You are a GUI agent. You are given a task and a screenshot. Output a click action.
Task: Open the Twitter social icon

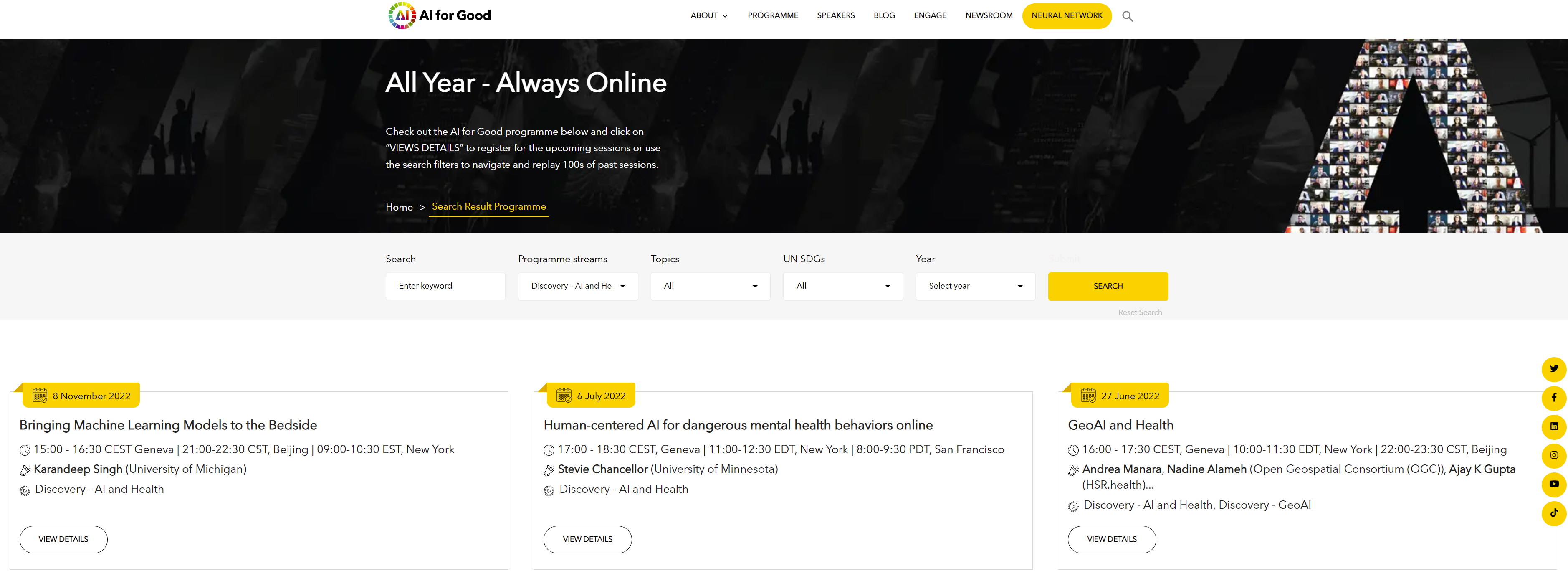pyautogui.click(x=1553, y=369)
